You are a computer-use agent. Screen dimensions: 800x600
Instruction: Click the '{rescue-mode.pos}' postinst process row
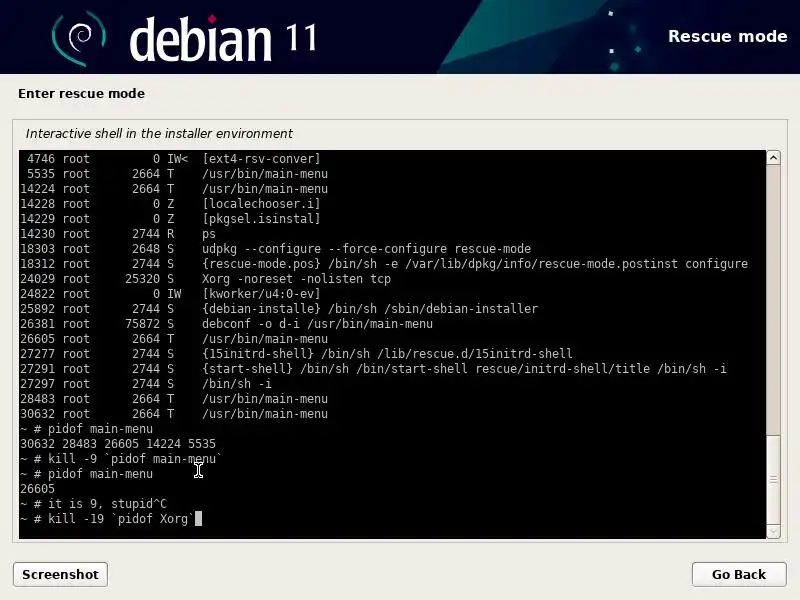[384, 264]
